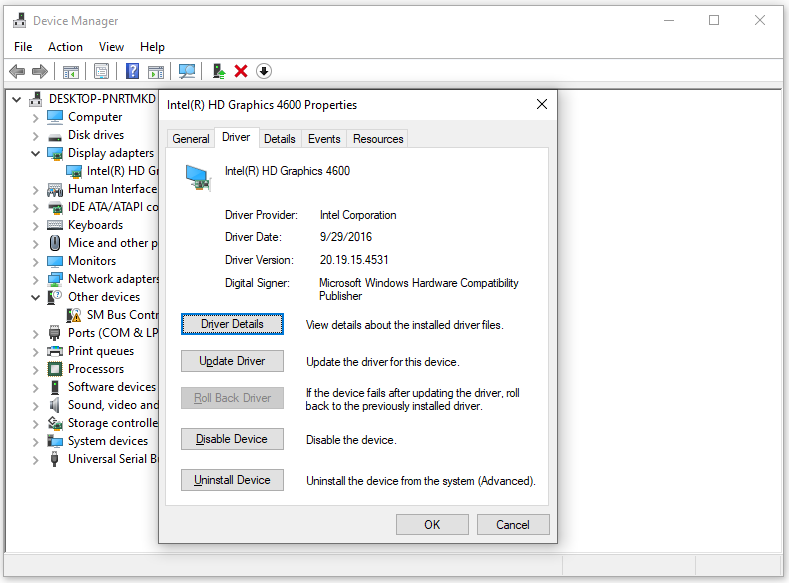Collapse the Display adapters category

click(35, 153)
